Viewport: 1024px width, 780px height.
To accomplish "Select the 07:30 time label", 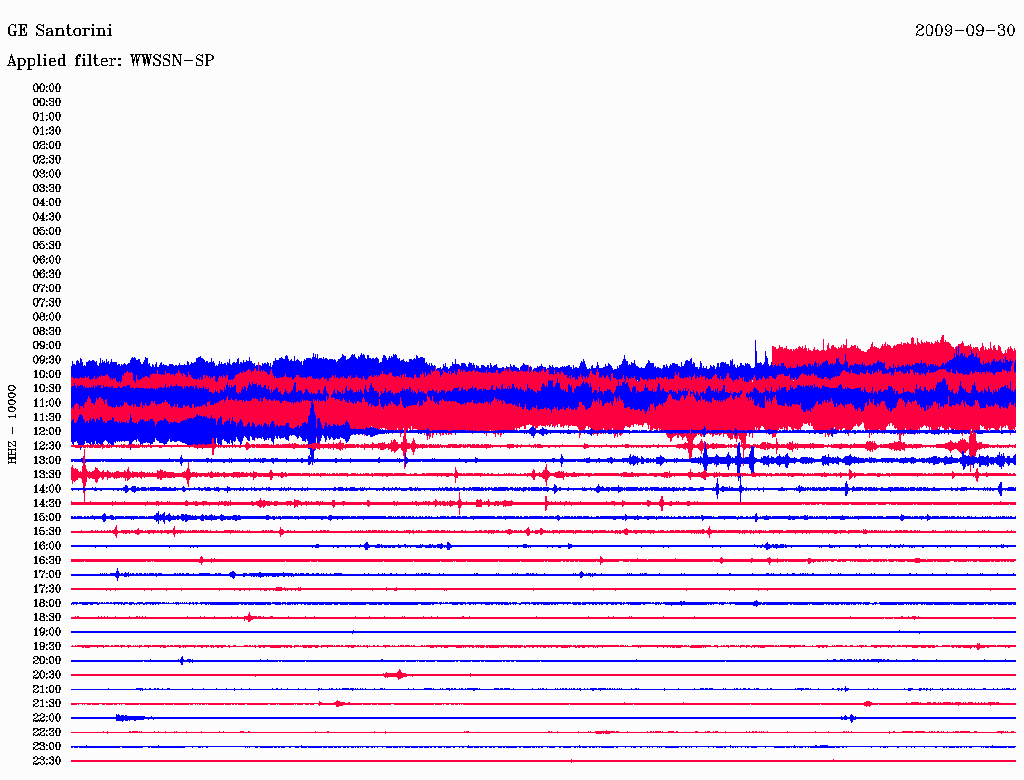I will coord(47,303).
